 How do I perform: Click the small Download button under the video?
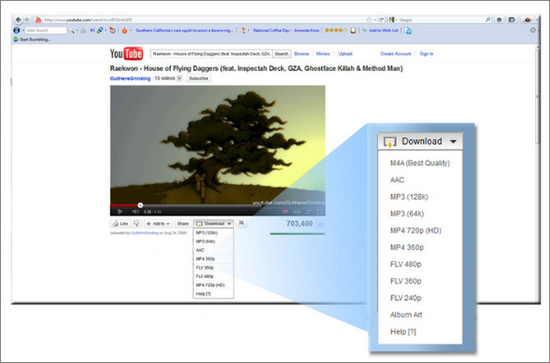214,223
